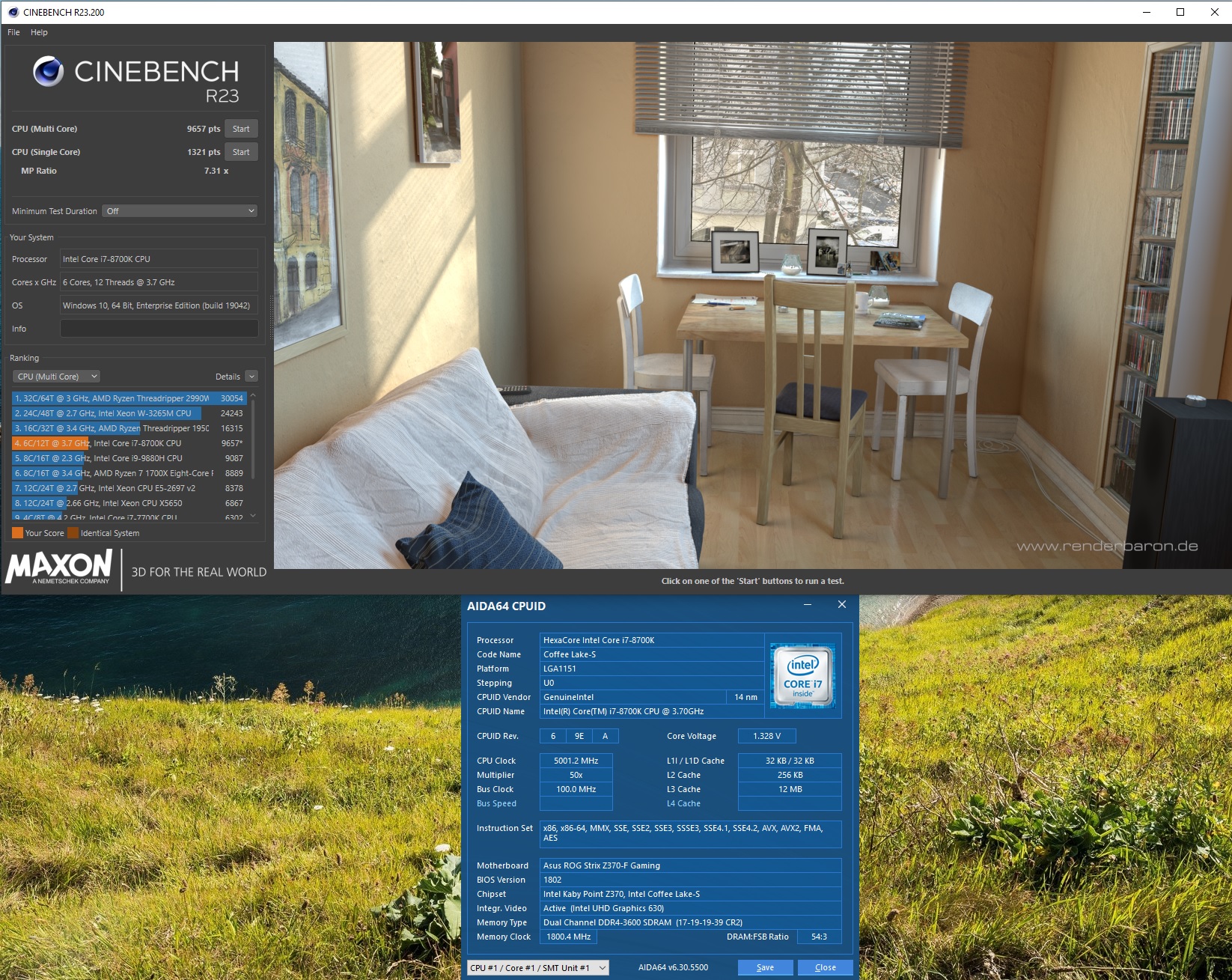Click the brown Identical System legend swatch

(73, 533)
